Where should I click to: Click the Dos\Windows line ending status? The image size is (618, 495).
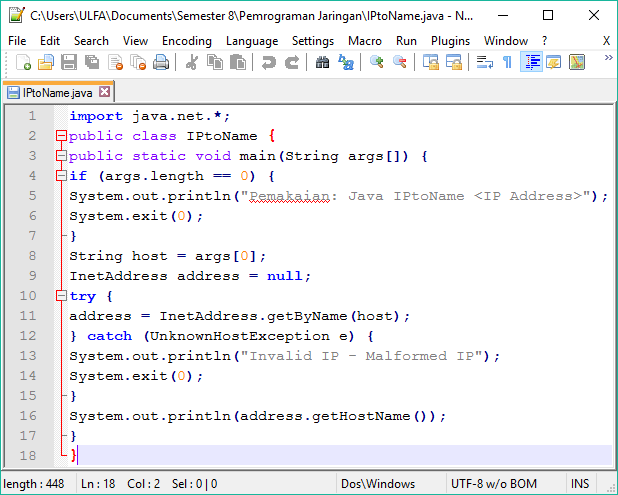click(x=378, y=484)
